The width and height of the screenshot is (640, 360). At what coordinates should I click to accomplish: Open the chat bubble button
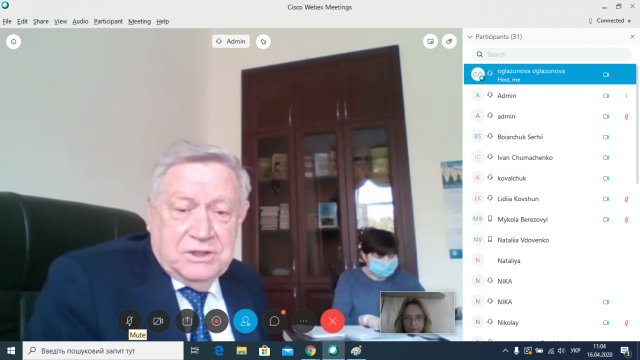click(274, 321)
